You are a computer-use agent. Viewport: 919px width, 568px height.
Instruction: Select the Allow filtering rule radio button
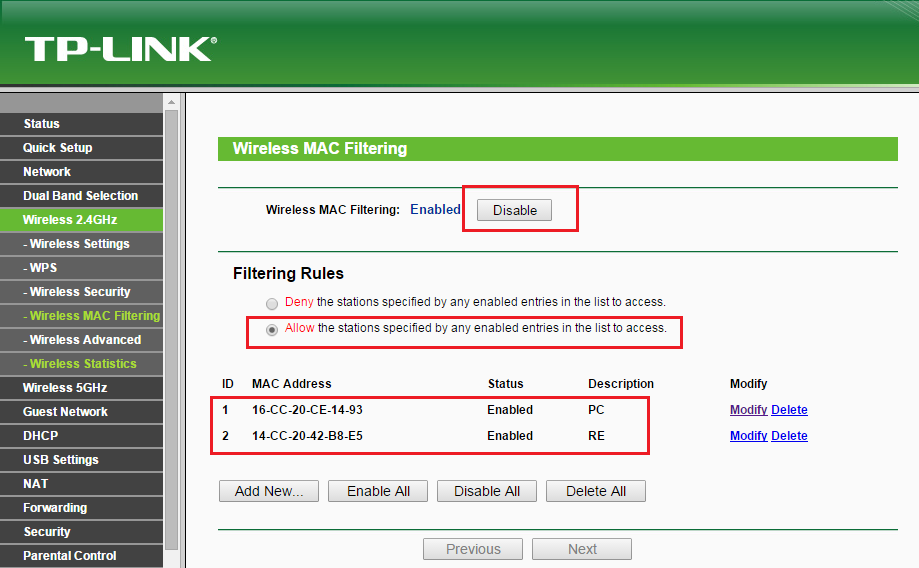click(272, 330)
